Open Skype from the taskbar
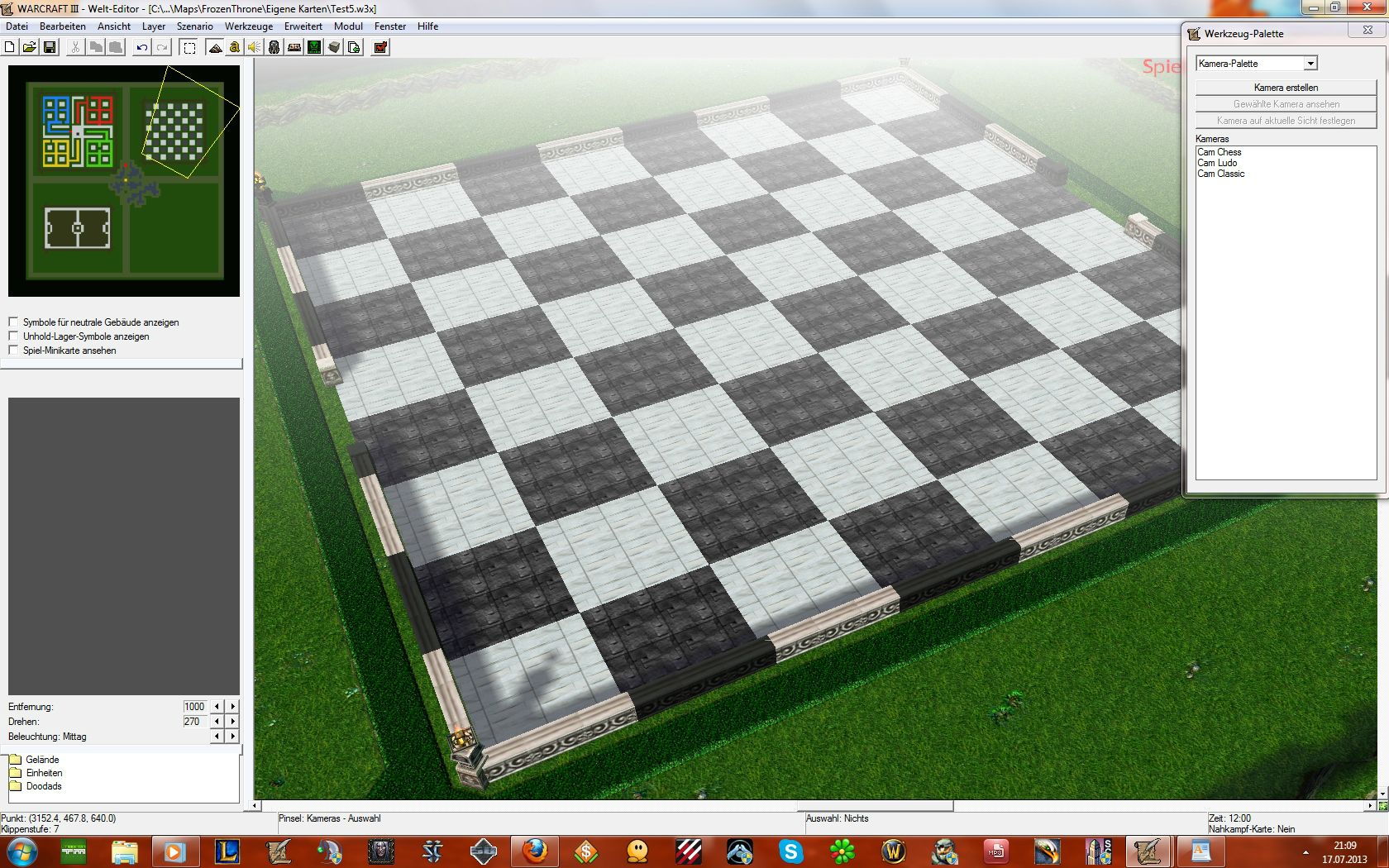This screenshot has height=868, width=1389. pos(791,851)
